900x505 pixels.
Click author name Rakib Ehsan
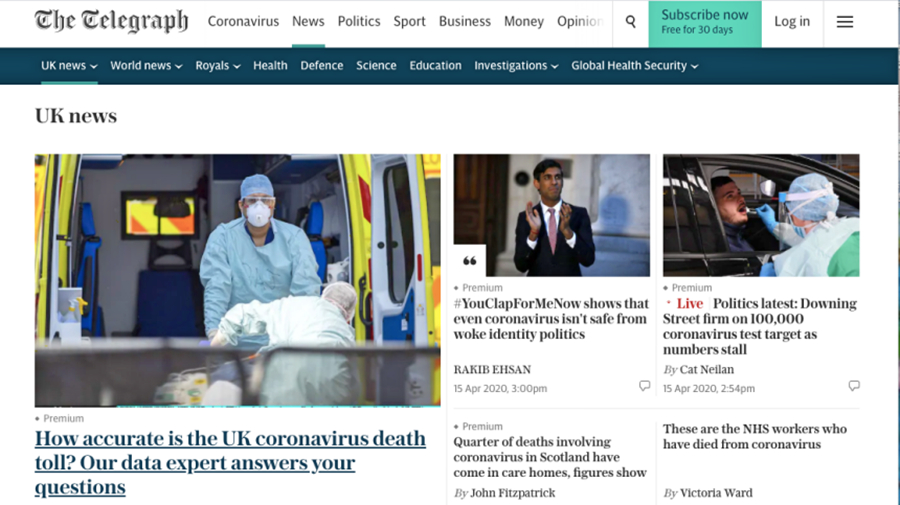point(492,370)
